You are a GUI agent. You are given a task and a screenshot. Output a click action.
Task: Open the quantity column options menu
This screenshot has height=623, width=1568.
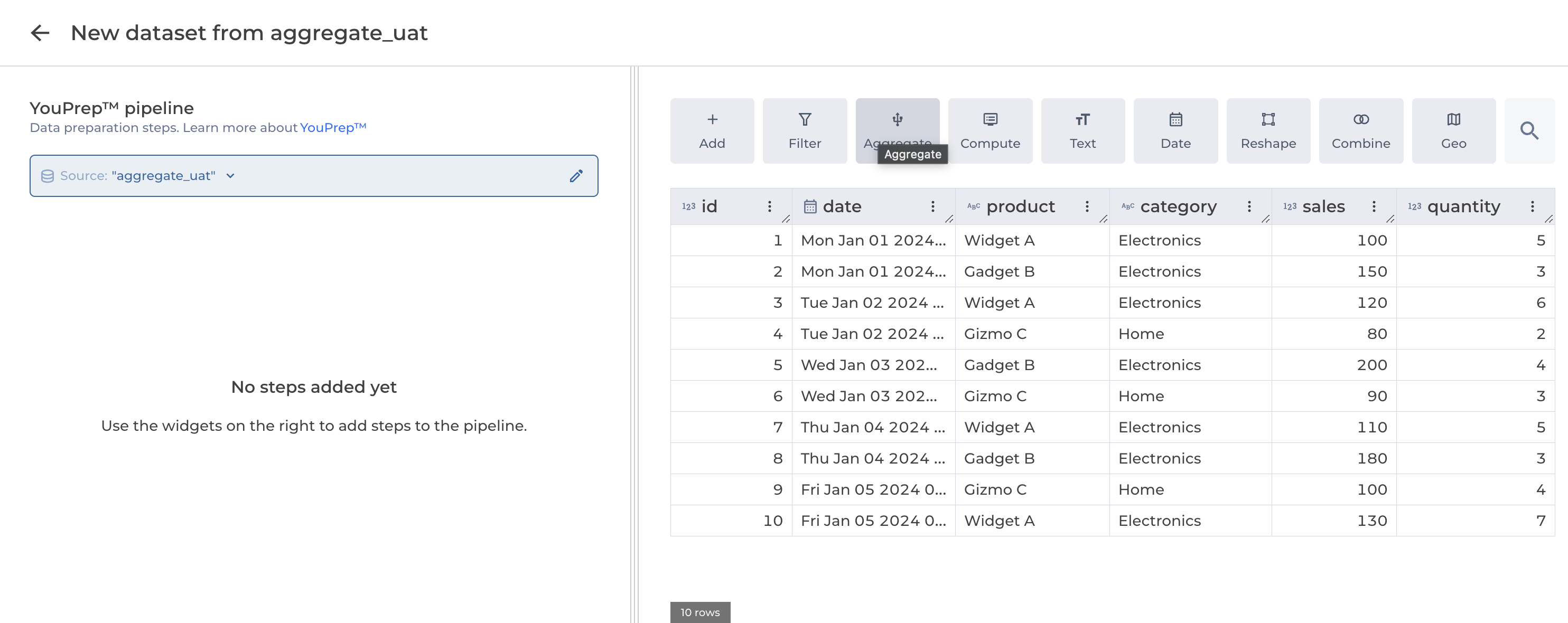click(x=1532, y=206)
